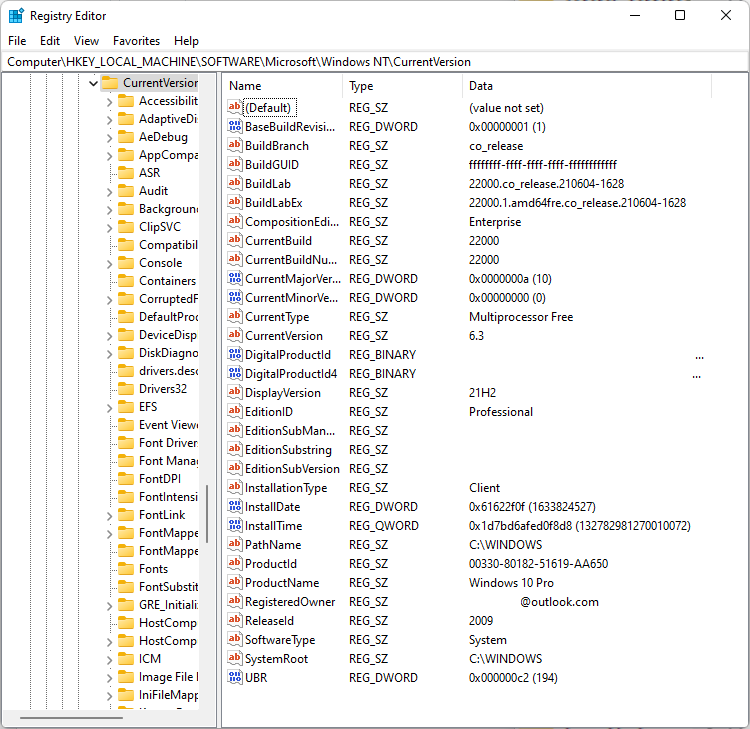Image resolution: width=750 pixels, height=729 pixels.
Task: Click the DWORD icon beside CurrentMajorVersion
Action: pyautogui.click(x=234, y=278)
